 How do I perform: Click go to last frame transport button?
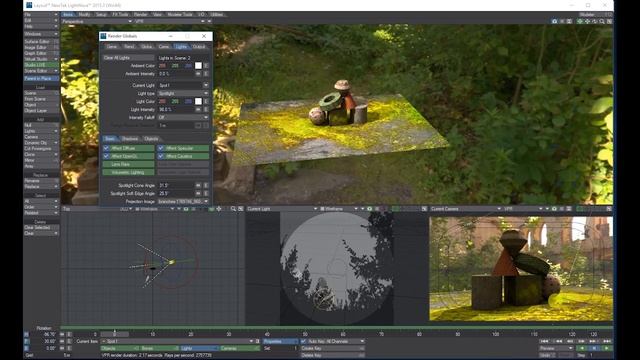(x=607, y=341)
